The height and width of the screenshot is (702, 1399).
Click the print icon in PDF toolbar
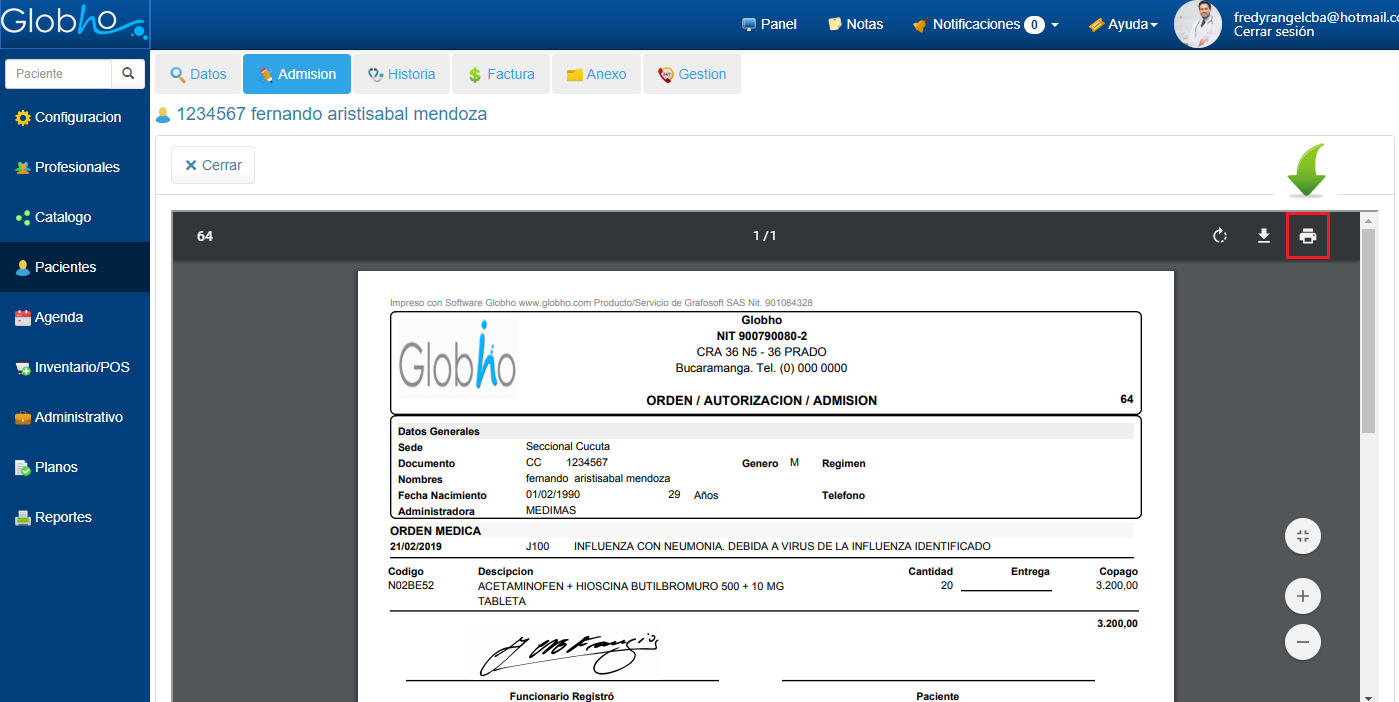(1307, 236)
